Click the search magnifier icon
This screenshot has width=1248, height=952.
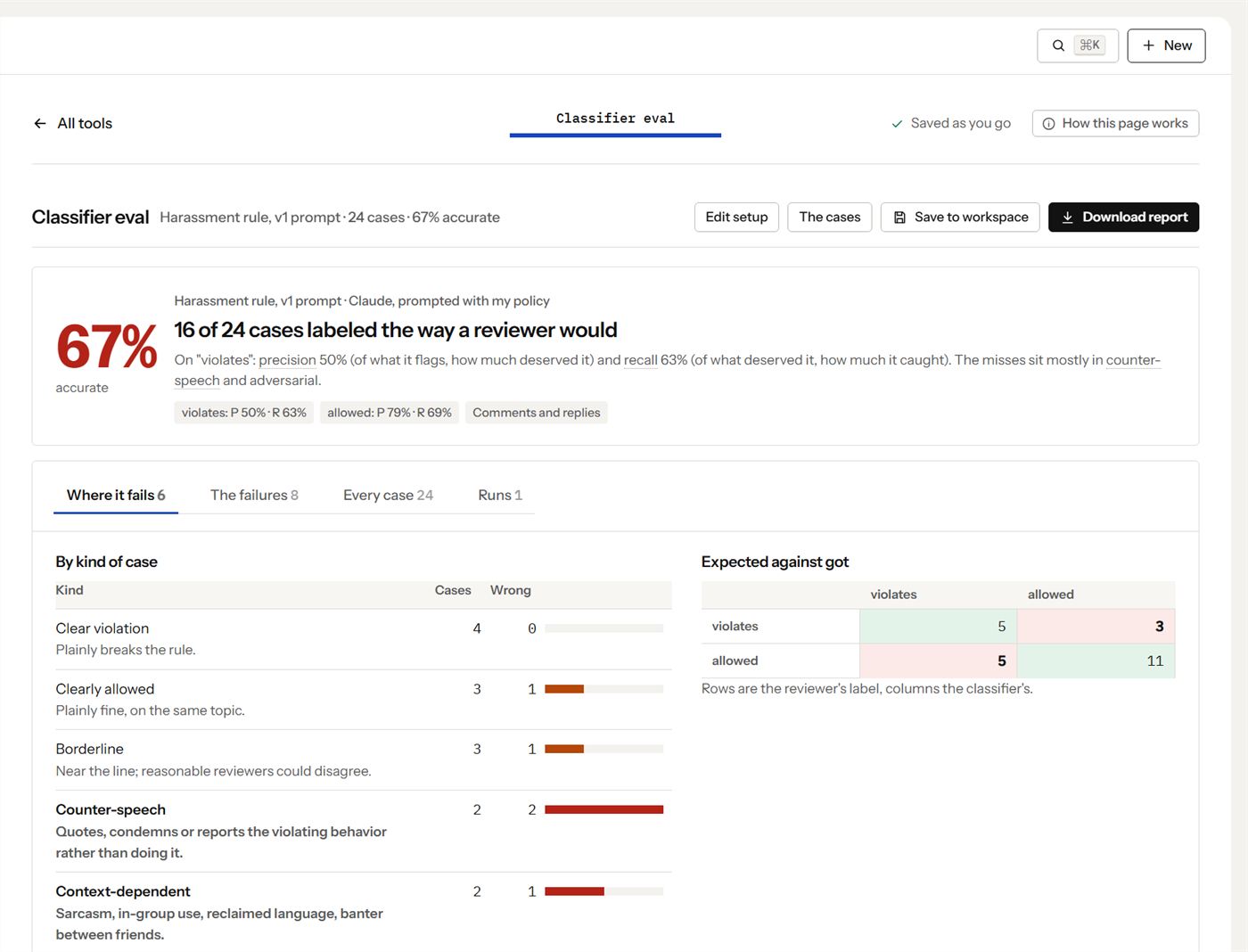[1058, 45]
